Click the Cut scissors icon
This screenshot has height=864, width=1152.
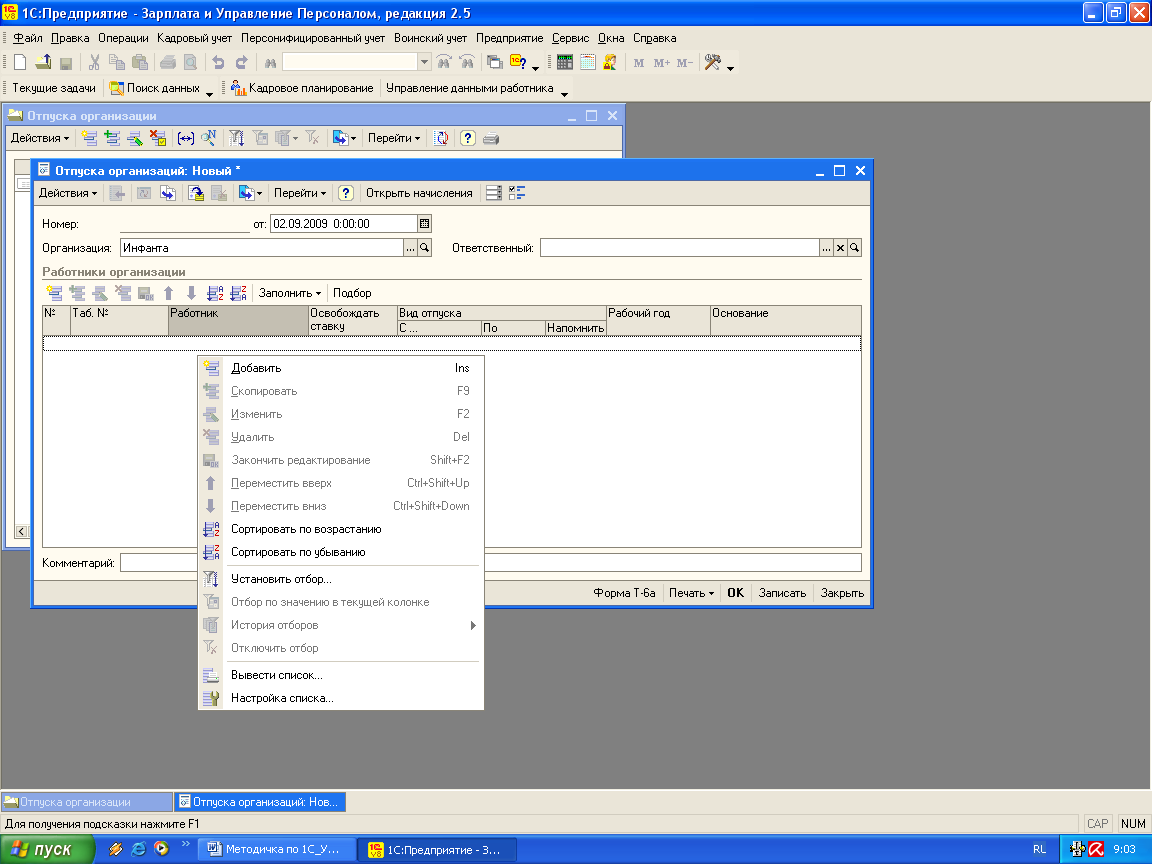94,62
